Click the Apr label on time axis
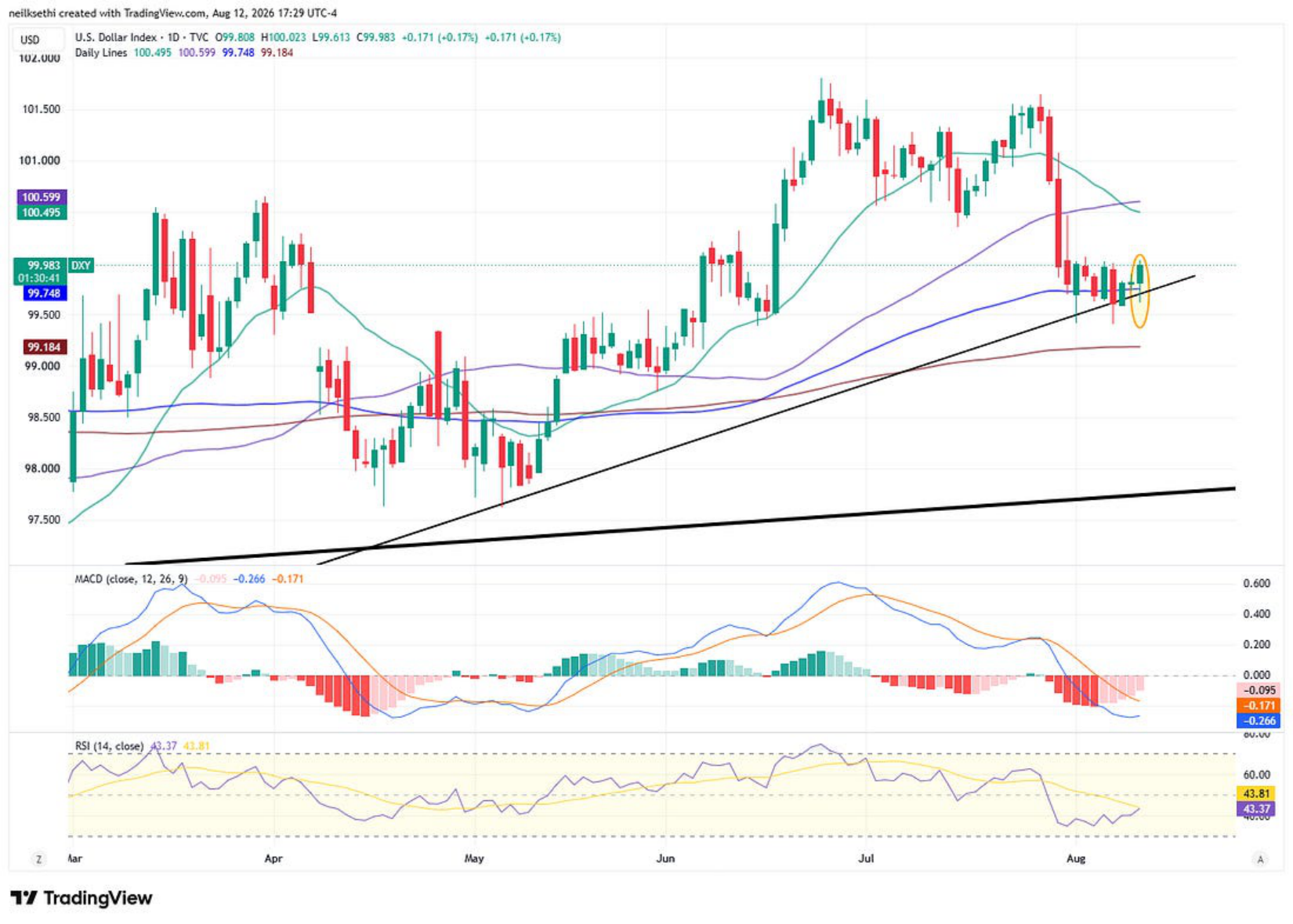The height and width of the screenshot is (924, 1293). [273, 859]
